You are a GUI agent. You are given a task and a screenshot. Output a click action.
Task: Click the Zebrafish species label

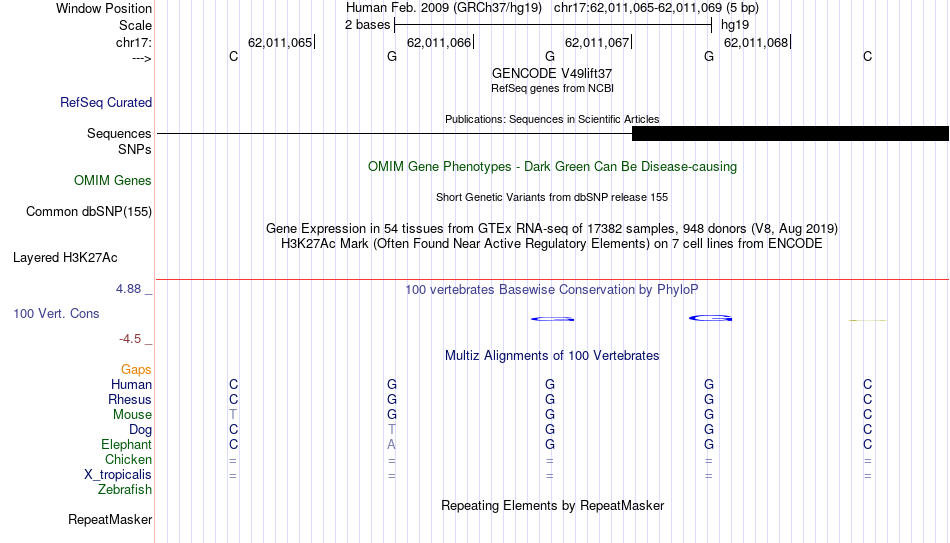point(125,490)
